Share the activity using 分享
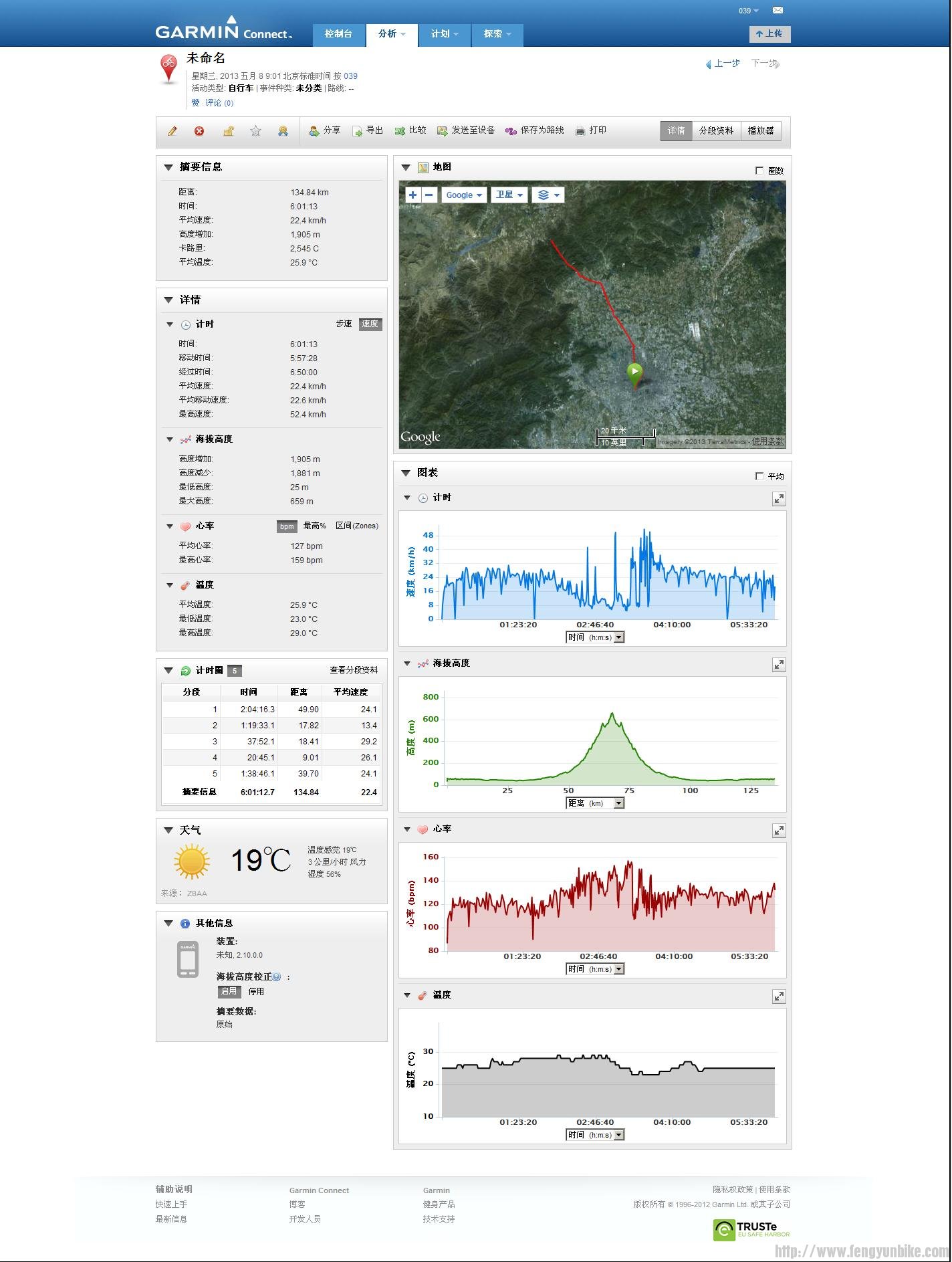This screenshot has height=1262, width=952. 325,130
